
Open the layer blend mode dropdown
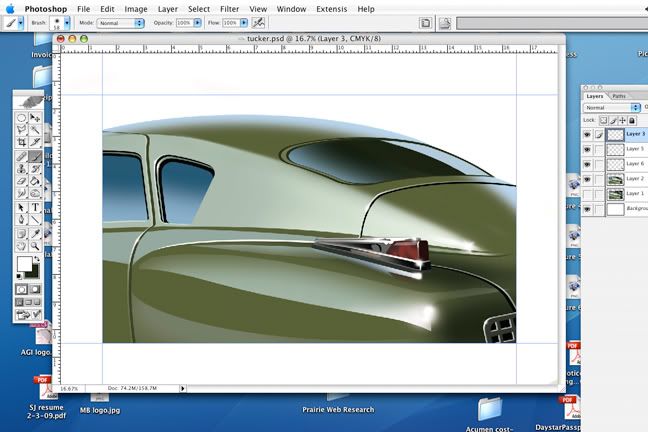(612, 108)
